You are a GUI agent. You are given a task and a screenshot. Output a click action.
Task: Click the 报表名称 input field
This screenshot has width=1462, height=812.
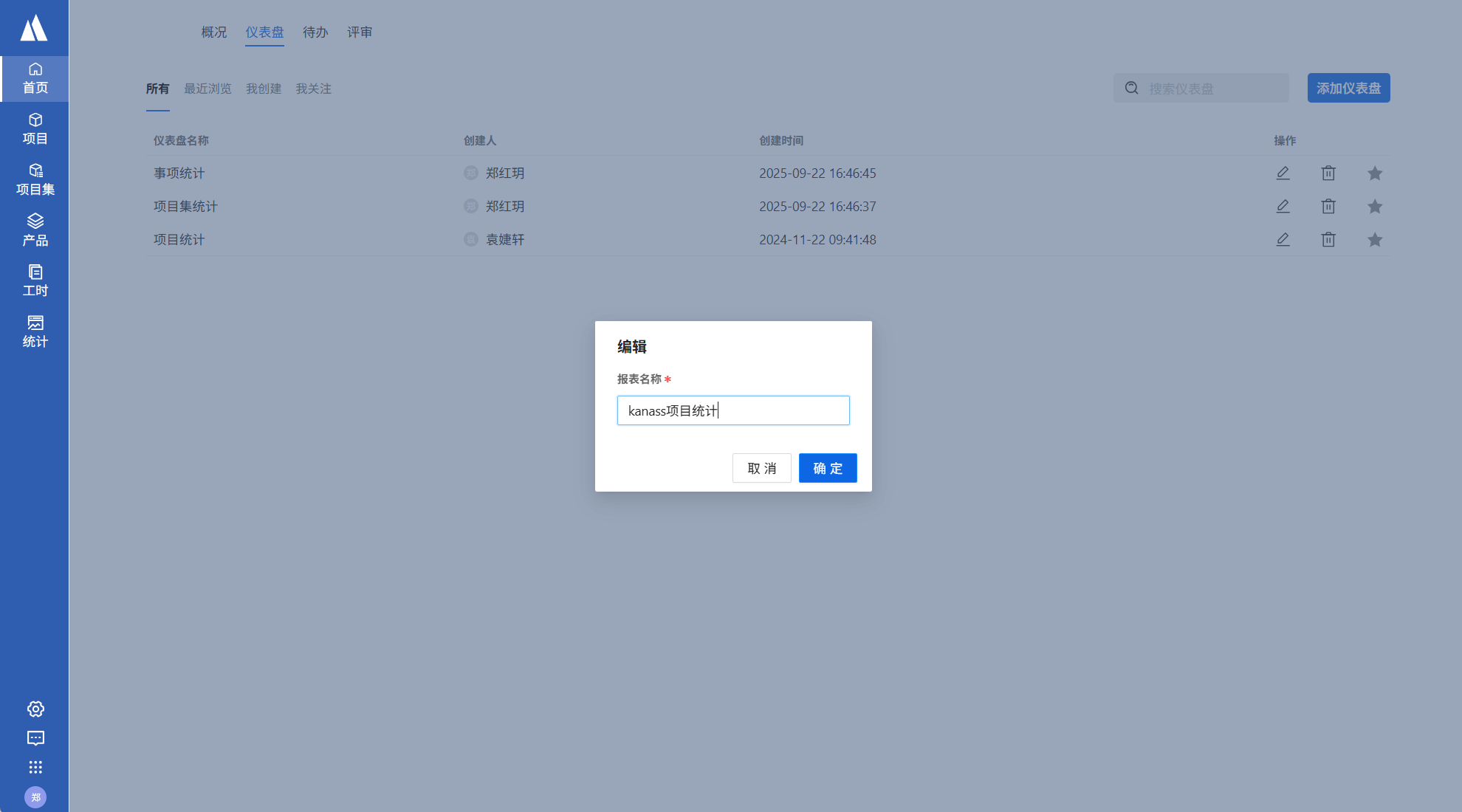tap(732, 410)
